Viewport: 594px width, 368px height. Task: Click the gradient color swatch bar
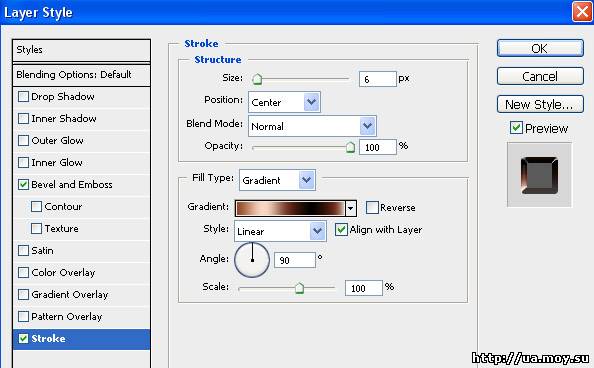[290, 208]
